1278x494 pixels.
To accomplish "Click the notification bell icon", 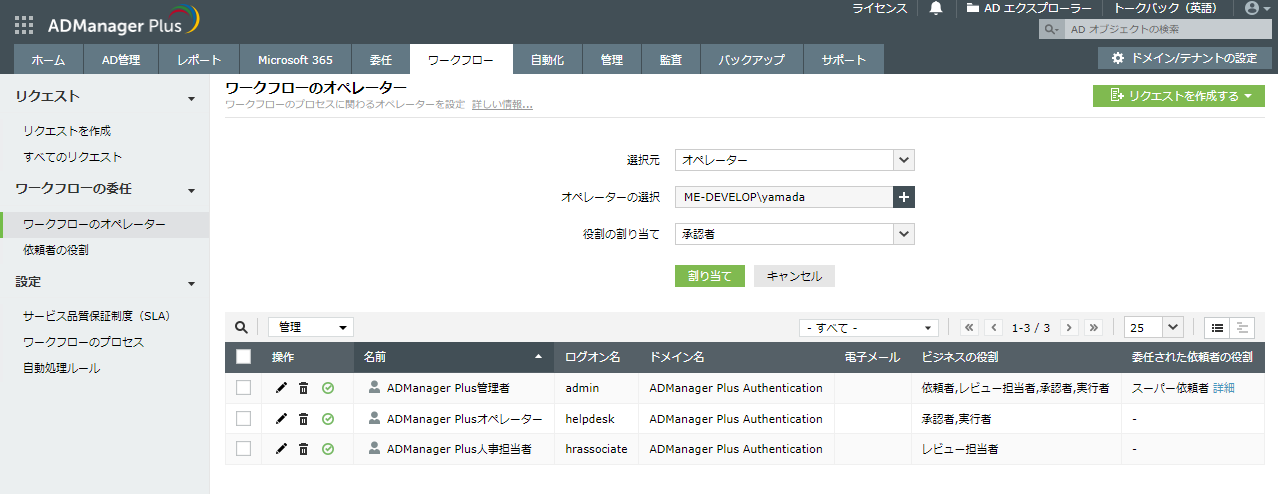I will (936, 8).
